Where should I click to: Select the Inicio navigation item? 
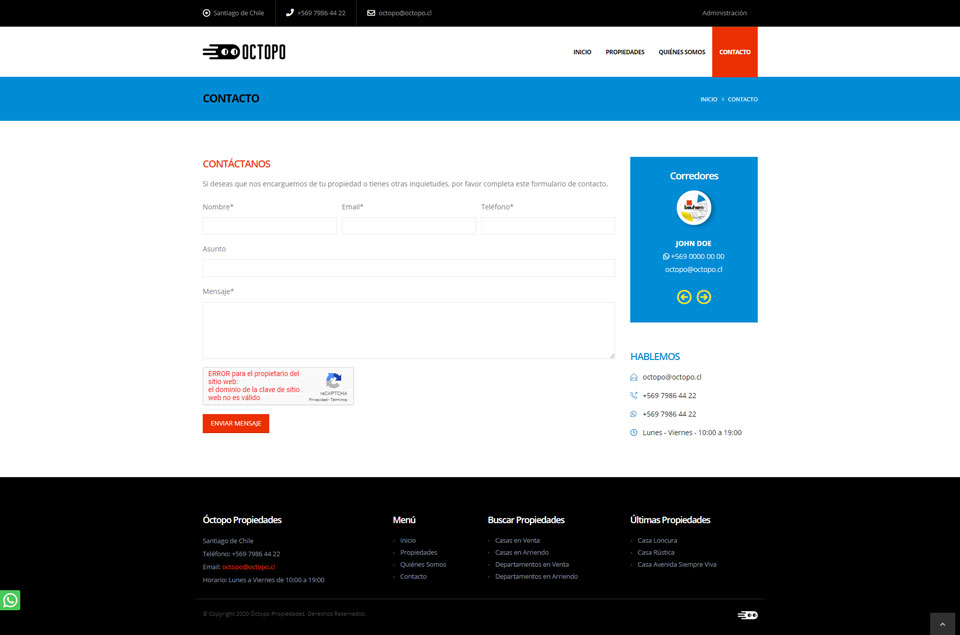point(582,52)
